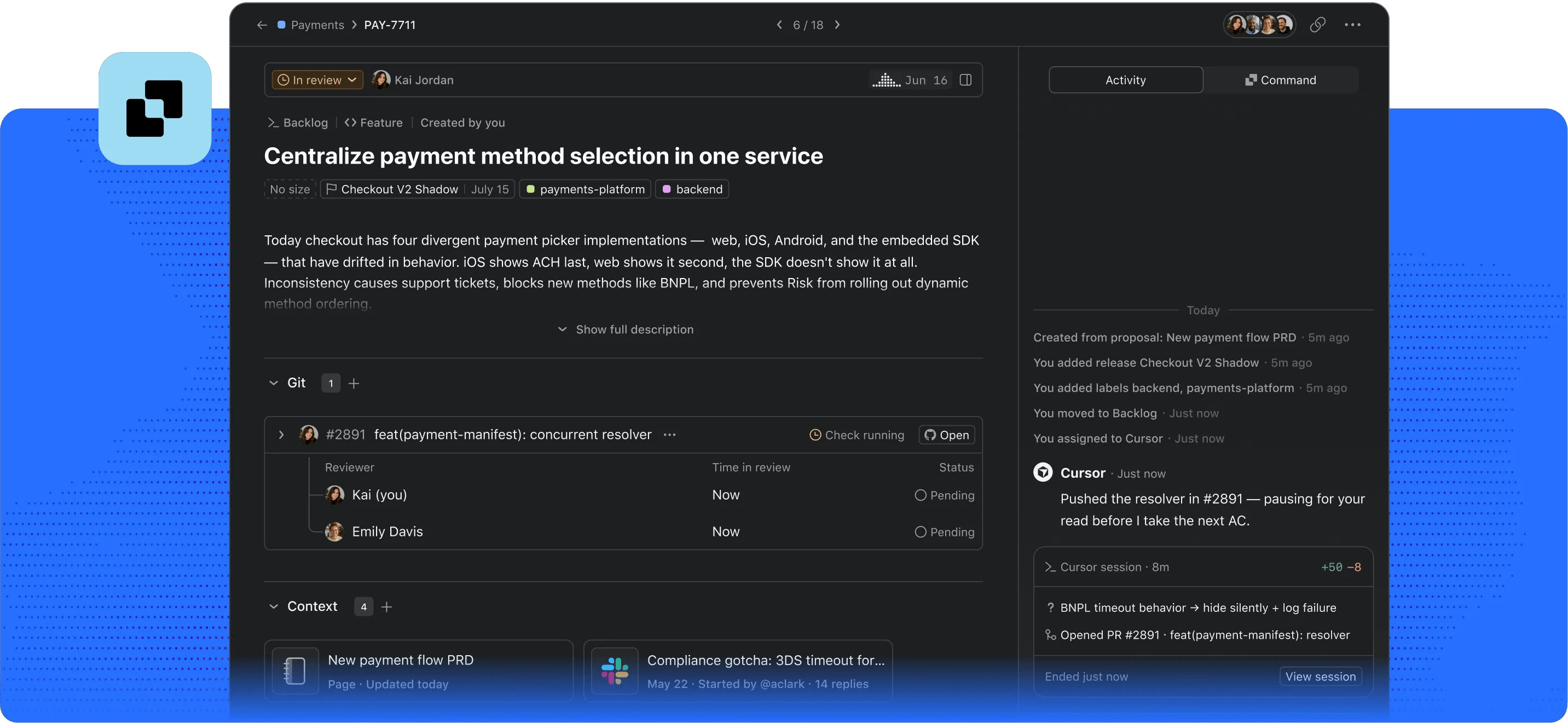Image resolution: width=1568 pixels, height=723 pixels.
Task: Collapse the Git section
Action: pos(273,383)
